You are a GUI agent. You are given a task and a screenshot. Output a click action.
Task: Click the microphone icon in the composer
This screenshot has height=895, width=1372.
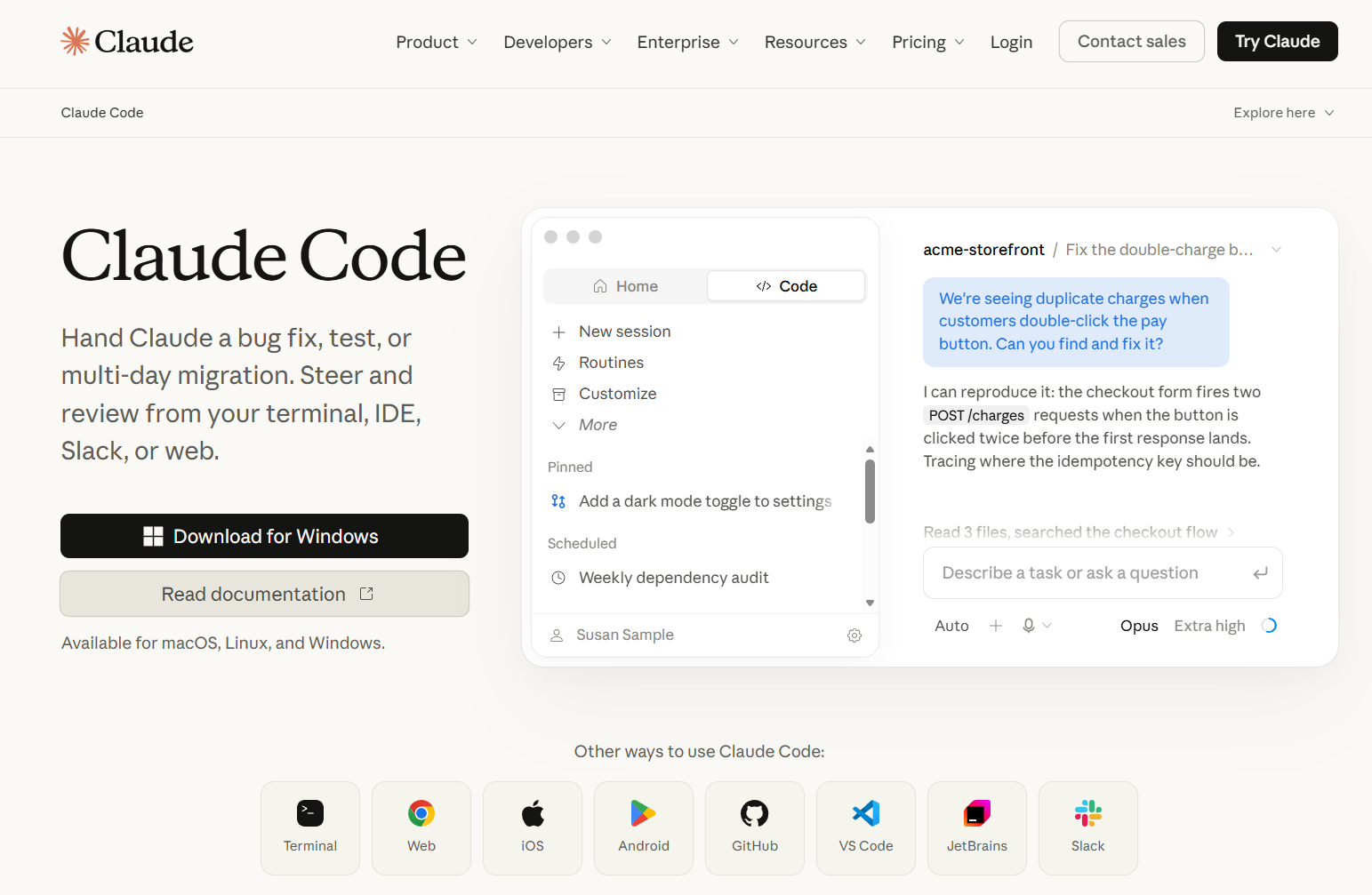tap(1029, 626)
